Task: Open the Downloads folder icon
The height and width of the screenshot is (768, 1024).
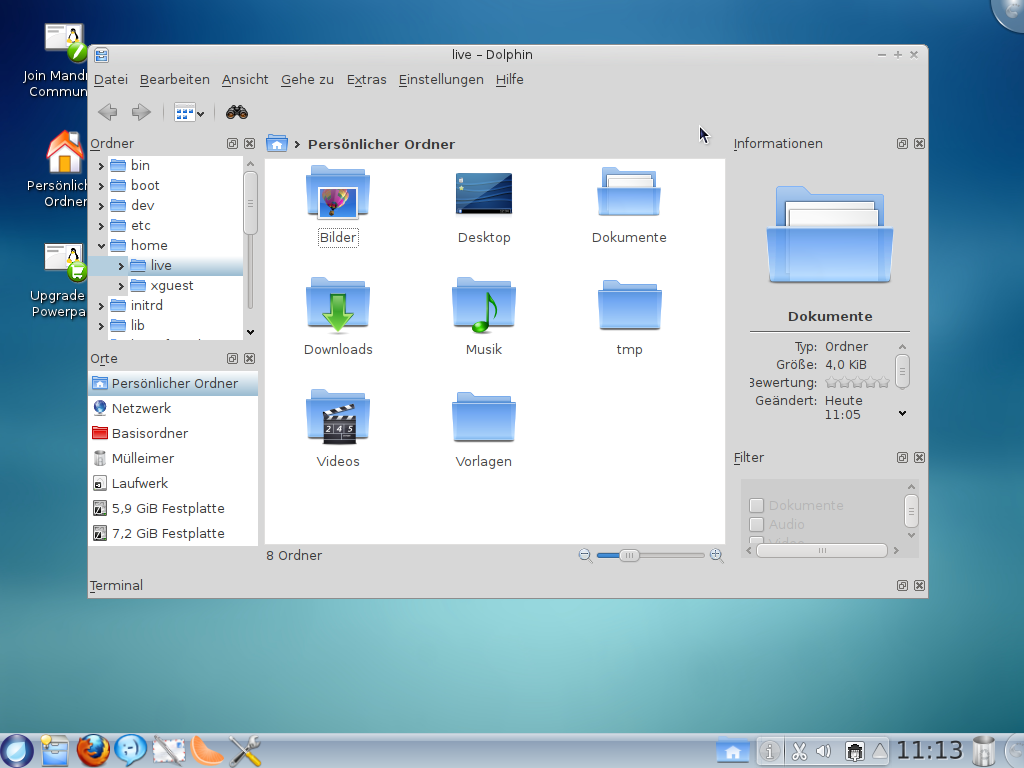Action: [337, 306]
